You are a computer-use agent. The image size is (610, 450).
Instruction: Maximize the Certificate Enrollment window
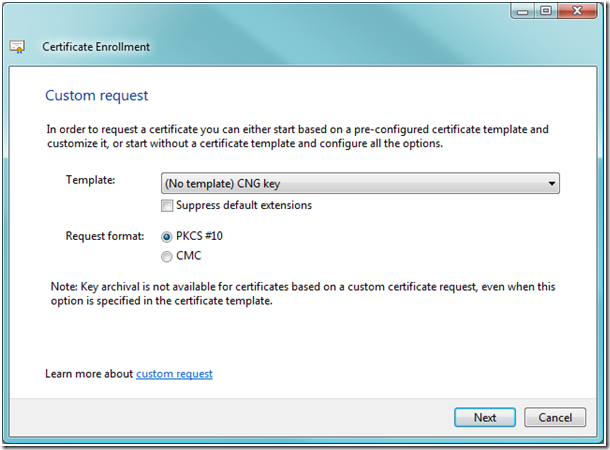pyautogui.click(x=546, y=11)
